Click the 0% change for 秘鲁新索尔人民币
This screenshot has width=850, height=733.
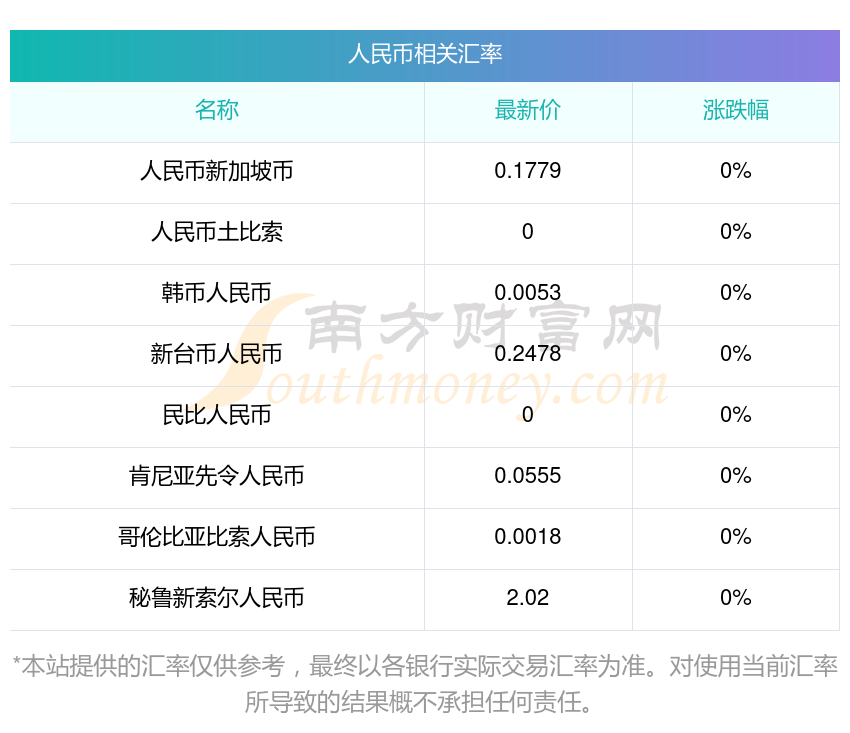(x=736, y=598)
